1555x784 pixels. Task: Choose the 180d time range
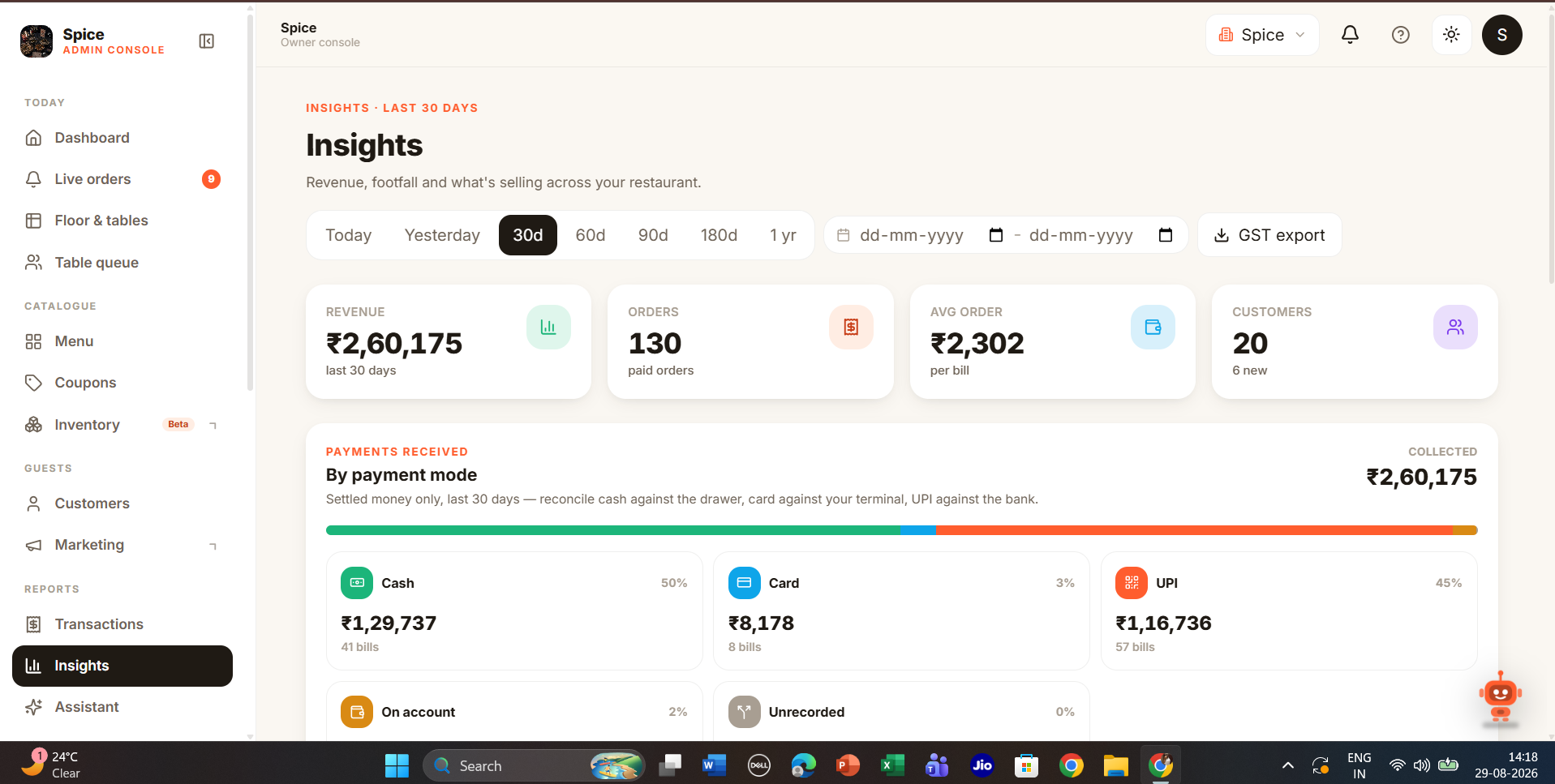(x=719, y=235)
